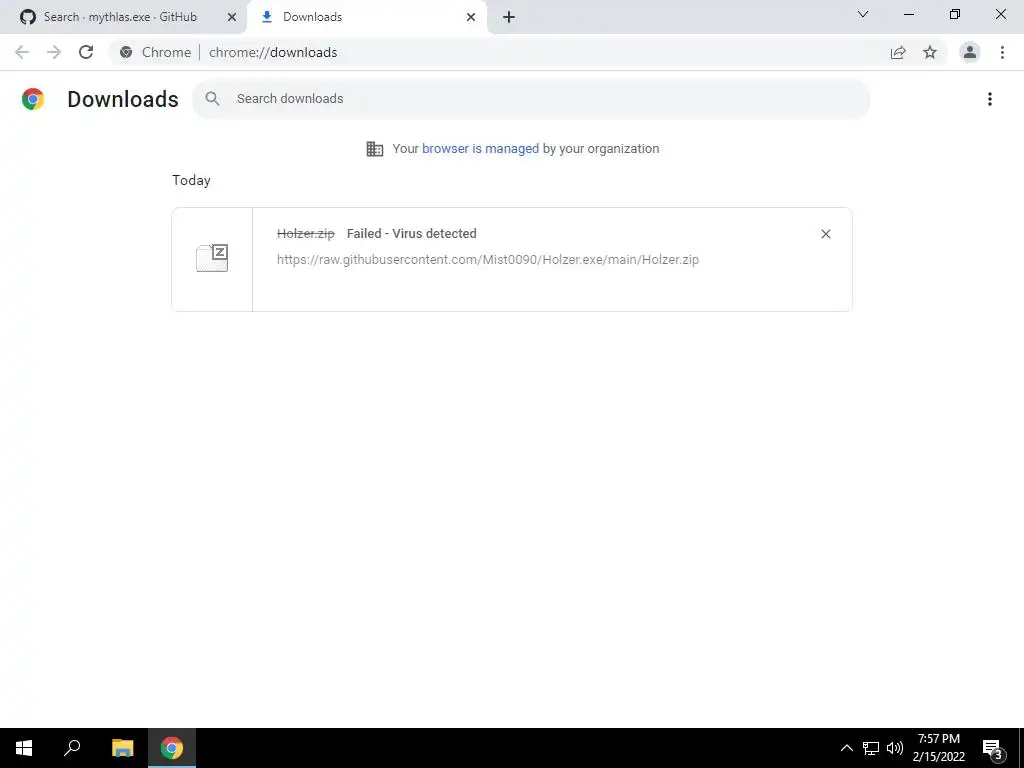
Task: Open the Windows Start menu
Action: tap(24, 748)
